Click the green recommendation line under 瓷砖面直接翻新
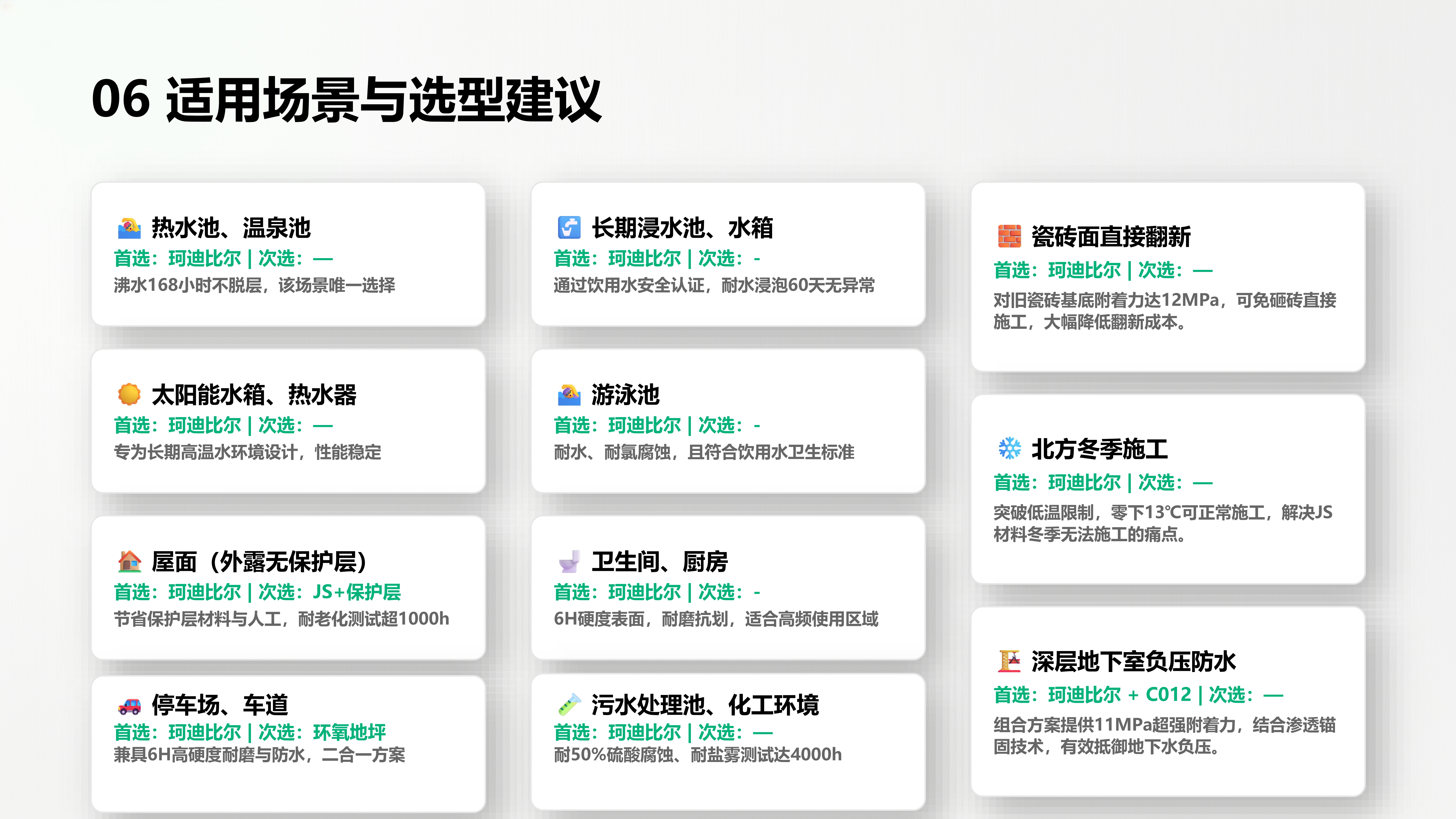Screen dimensions: 1456x819 point(1103,270)
